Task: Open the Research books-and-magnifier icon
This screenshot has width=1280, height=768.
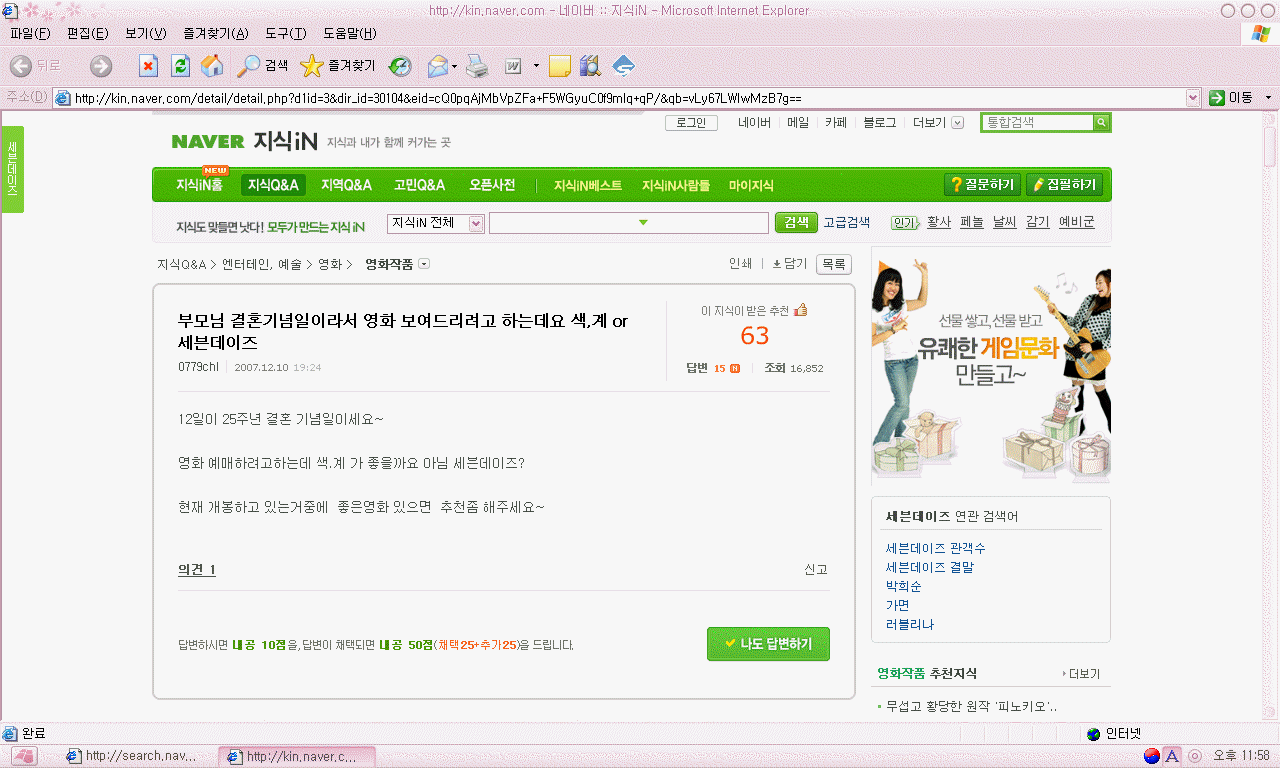Action: pyautogui.click(x=590, y=66)
